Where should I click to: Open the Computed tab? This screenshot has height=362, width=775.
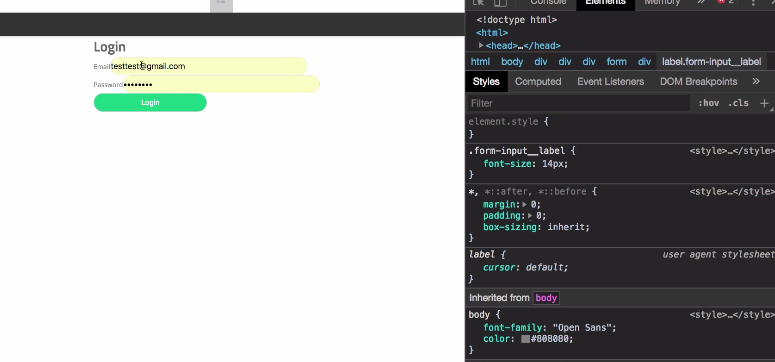538,82
